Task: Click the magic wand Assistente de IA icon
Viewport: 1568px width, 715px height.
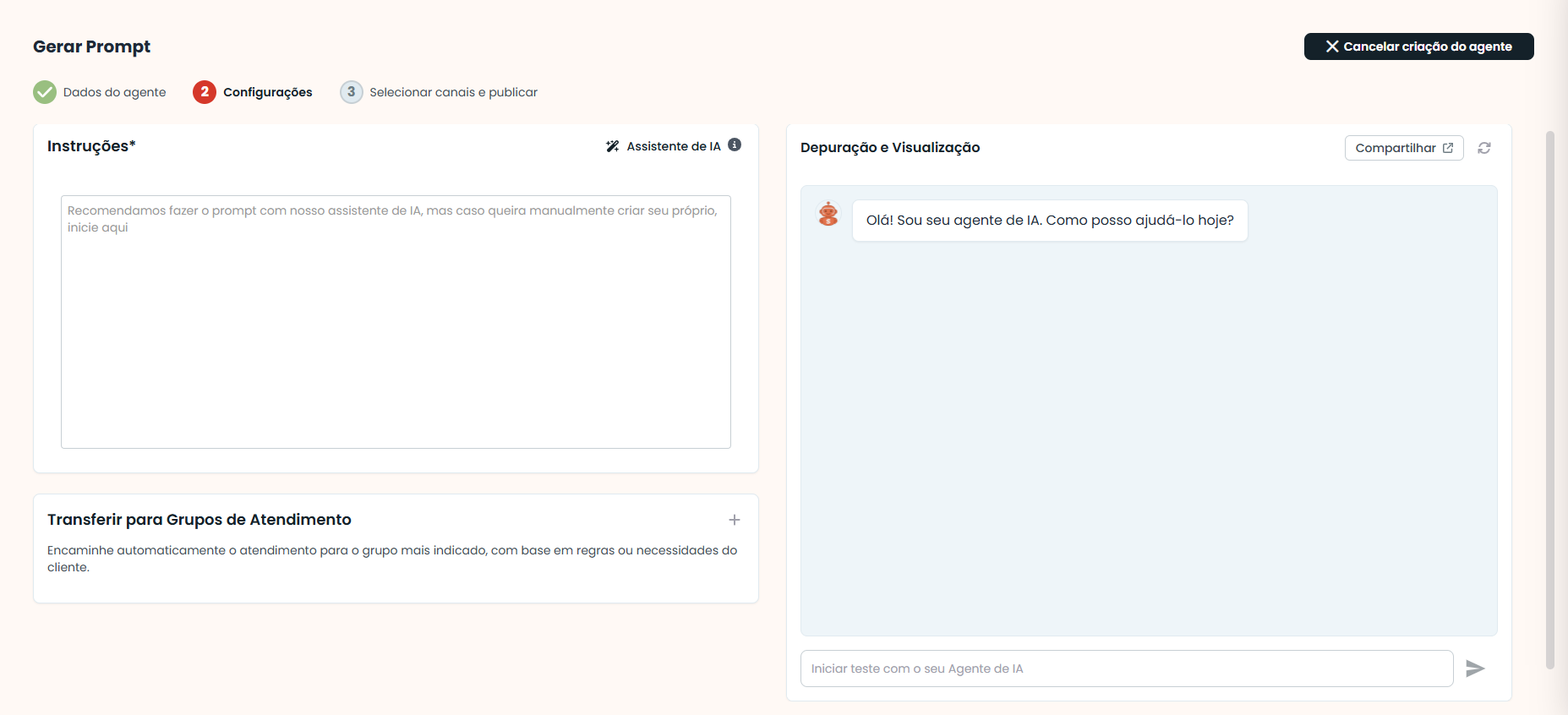Action: (x=613, y=146)
